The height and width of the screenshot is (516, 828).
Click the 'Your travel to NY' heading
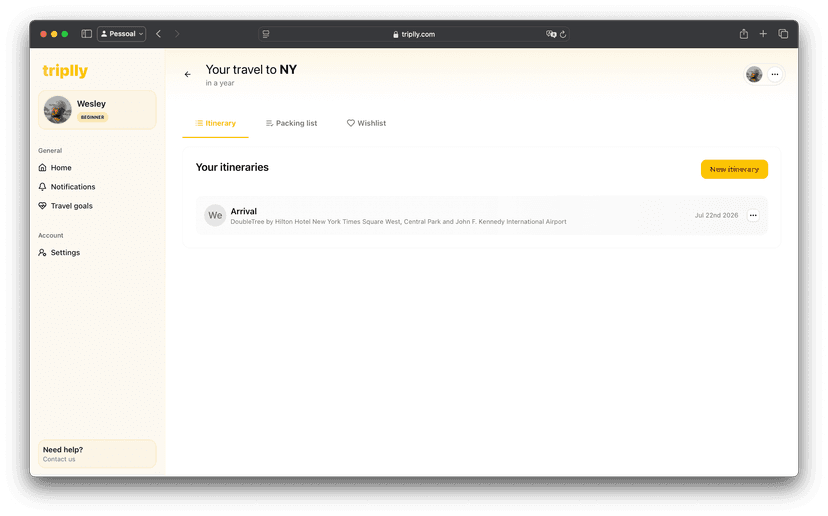[x=251, y=70]
